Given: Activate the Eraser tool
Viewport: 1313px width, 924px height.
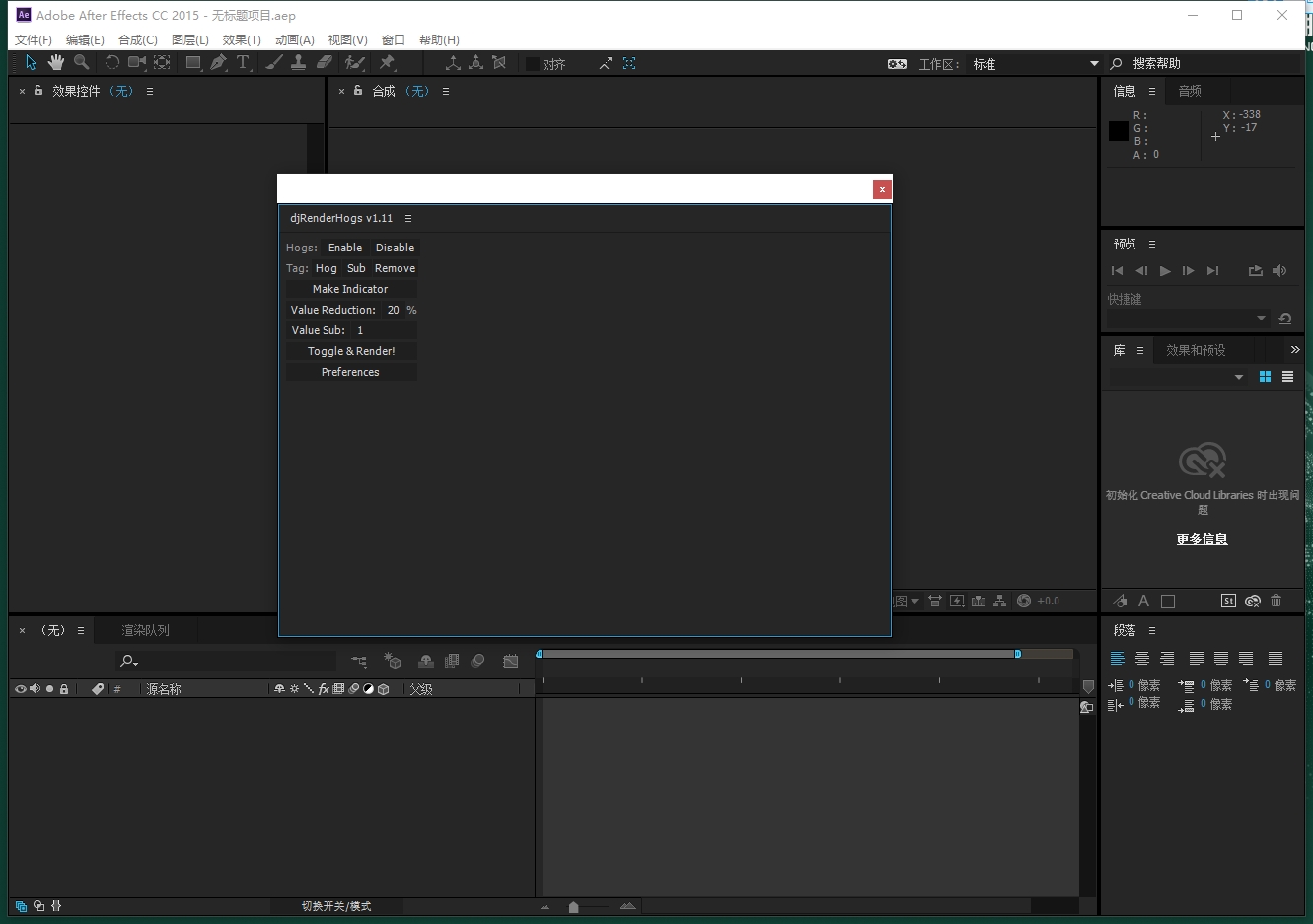Looking at the screenshot, I should (325, 63).
